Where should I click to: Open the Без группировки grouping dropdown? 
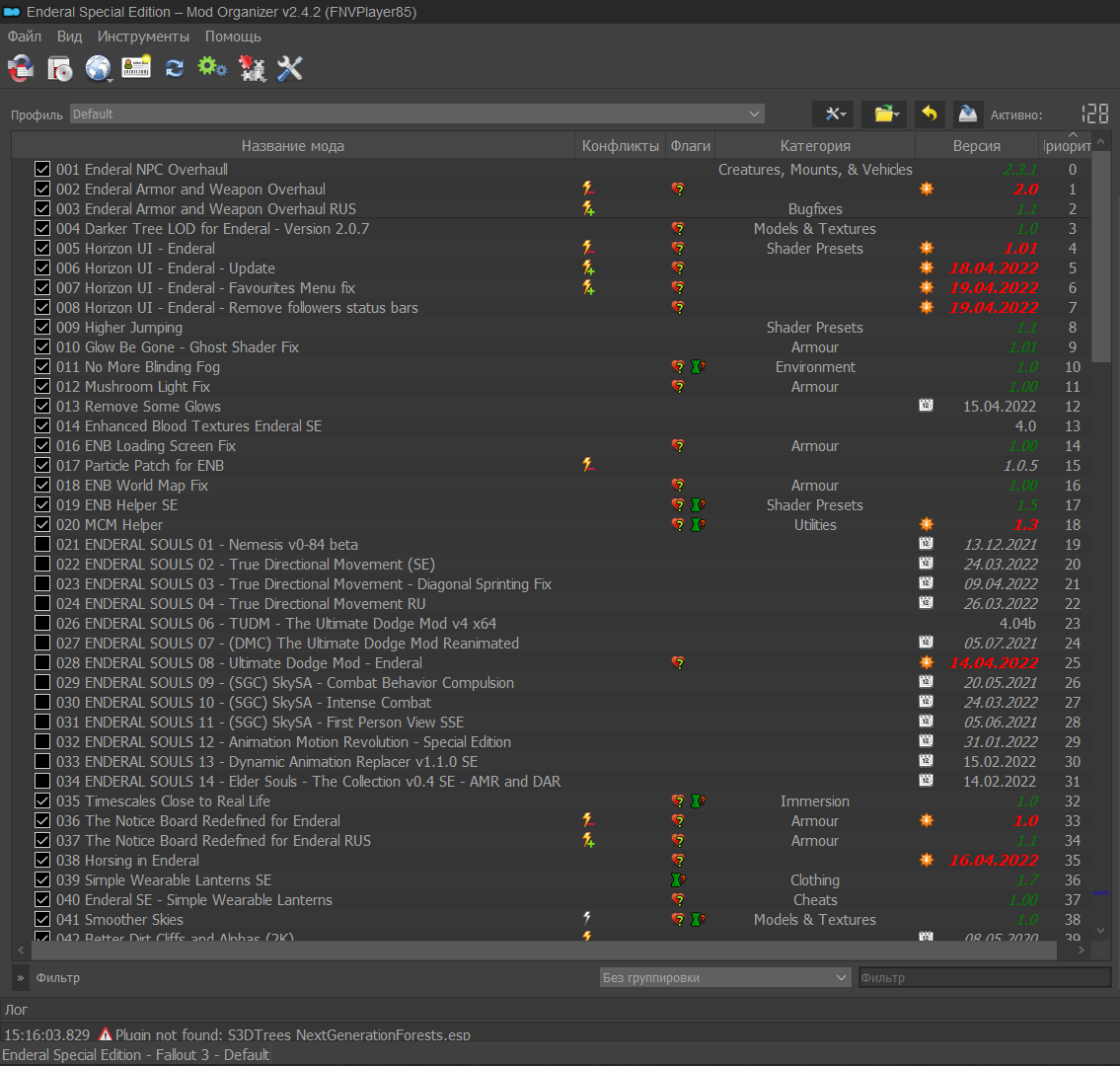tap(725, 977)
